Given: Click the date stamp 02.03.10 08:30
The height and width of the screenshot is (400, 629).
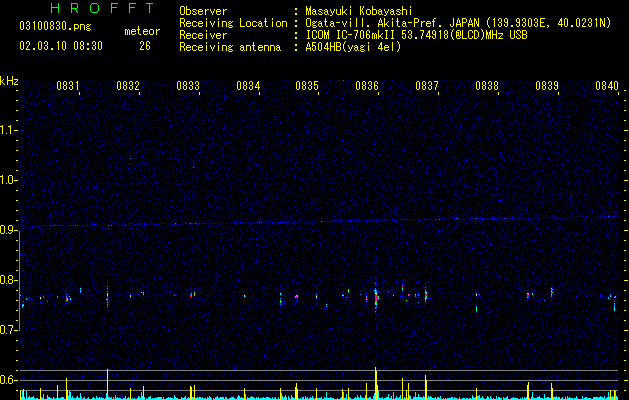Looking at the screenshot, I should [x=61, y=46].
